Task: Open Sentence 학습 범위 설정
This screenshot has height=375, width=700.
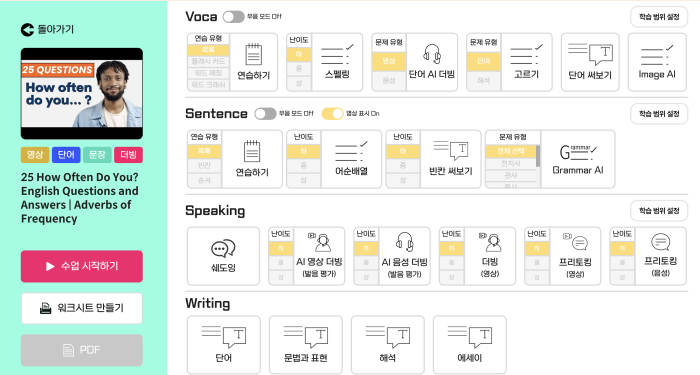Action: coord(659,114)
